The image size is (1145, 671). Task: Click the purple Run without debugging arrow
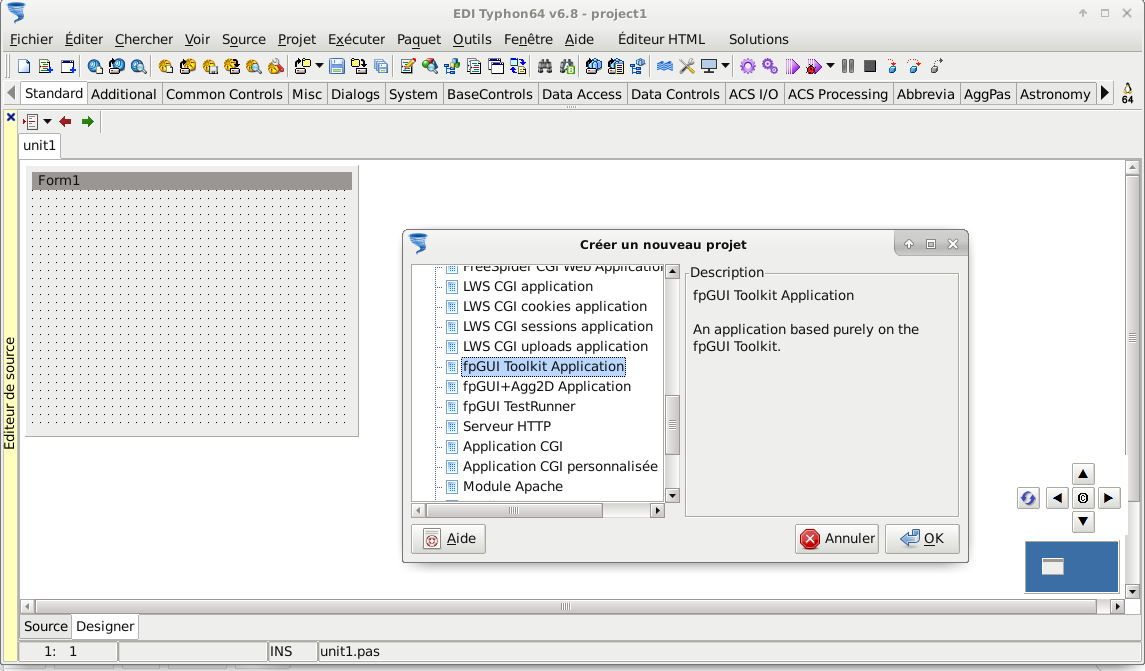(792, 66)
